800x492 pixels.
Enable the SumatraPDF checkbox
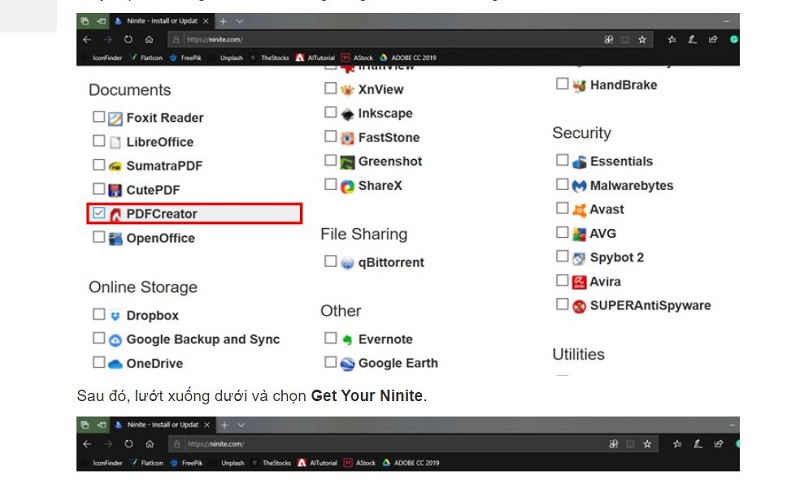pyautogui.click(x=98, y=165)
